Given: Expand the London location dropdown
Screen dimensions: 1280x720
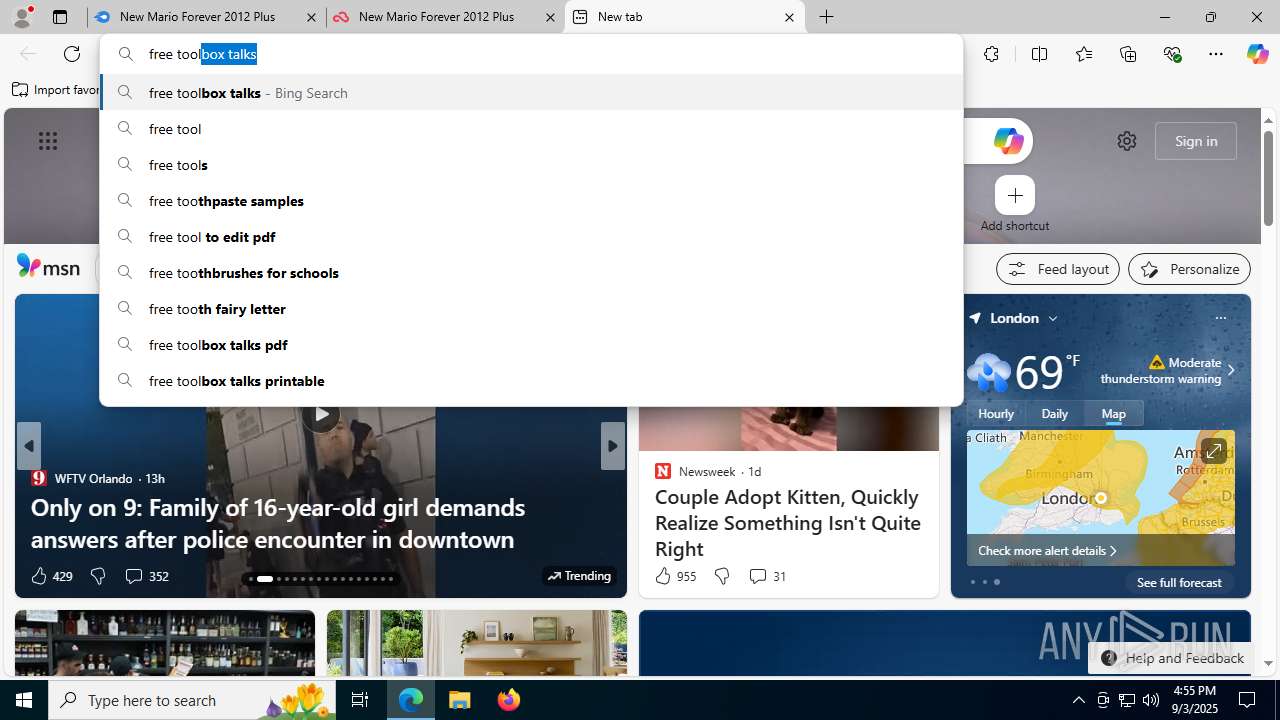Looking at the screenshot, I should pyautogui.click(x=1053, y=318).
